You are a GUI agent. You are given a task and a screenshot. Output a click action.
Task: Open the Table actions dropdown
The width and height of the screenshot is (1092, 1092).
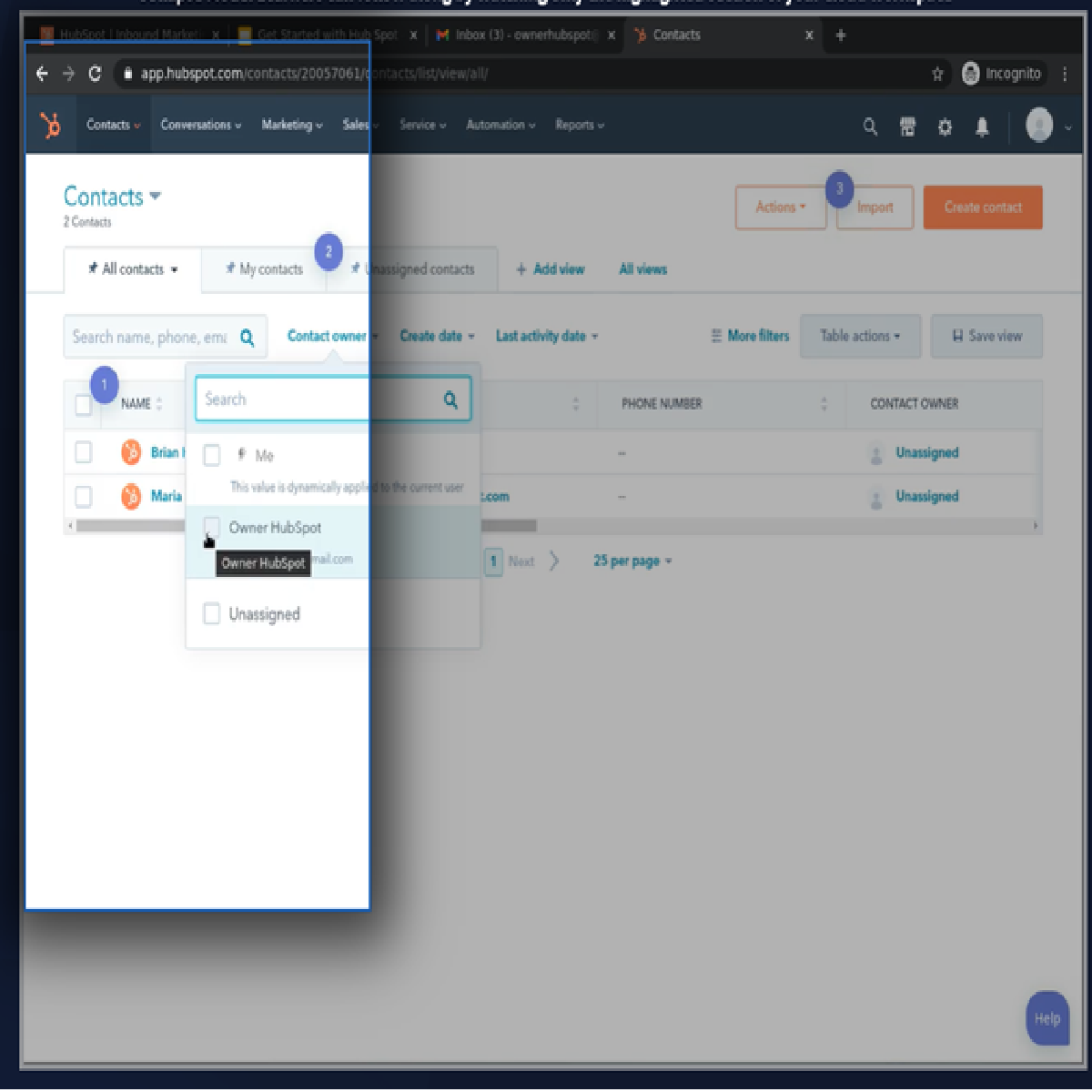pos(860,336)
